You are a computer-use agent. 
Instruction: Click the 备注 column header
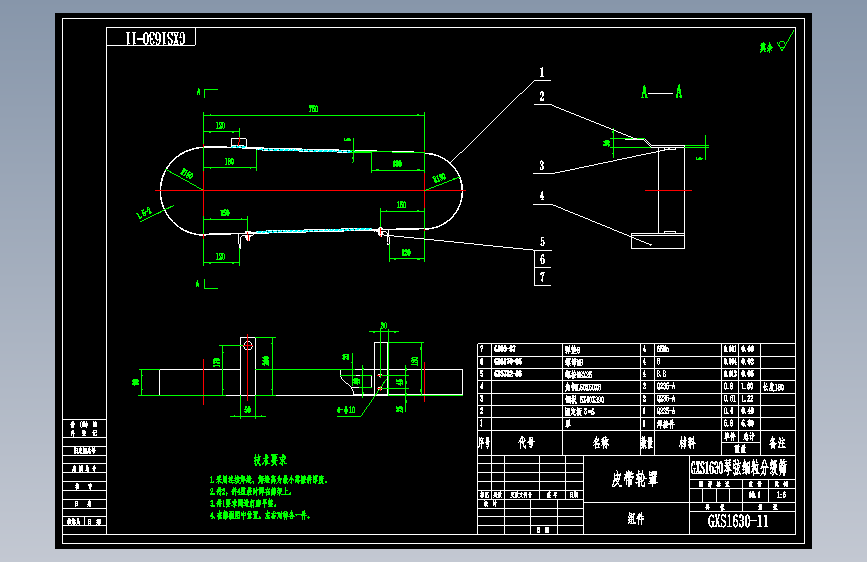coord(777,443)
